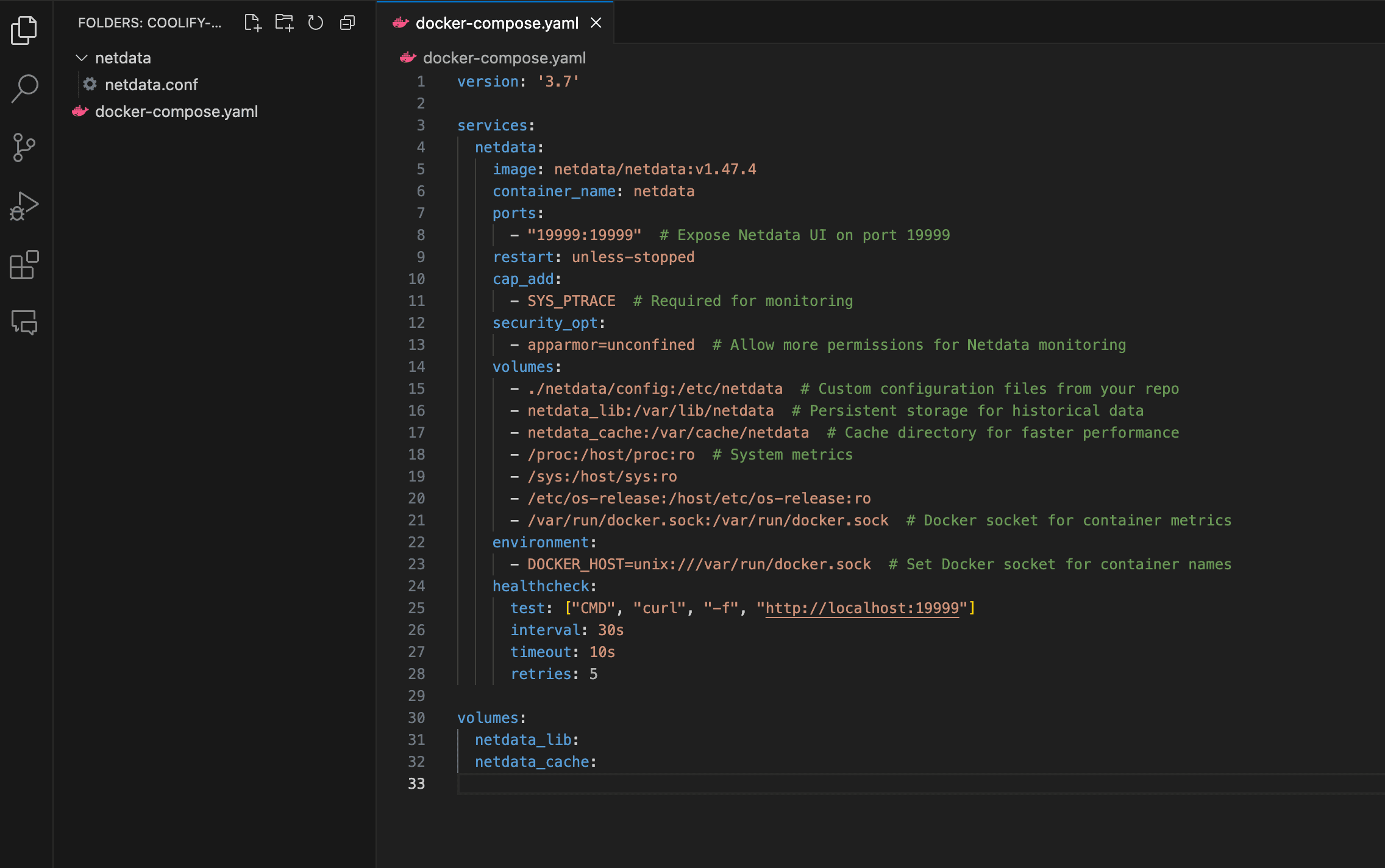1385x868 pixels.
Task: Open the Search view in activity bar
Action: click(24, 88)
